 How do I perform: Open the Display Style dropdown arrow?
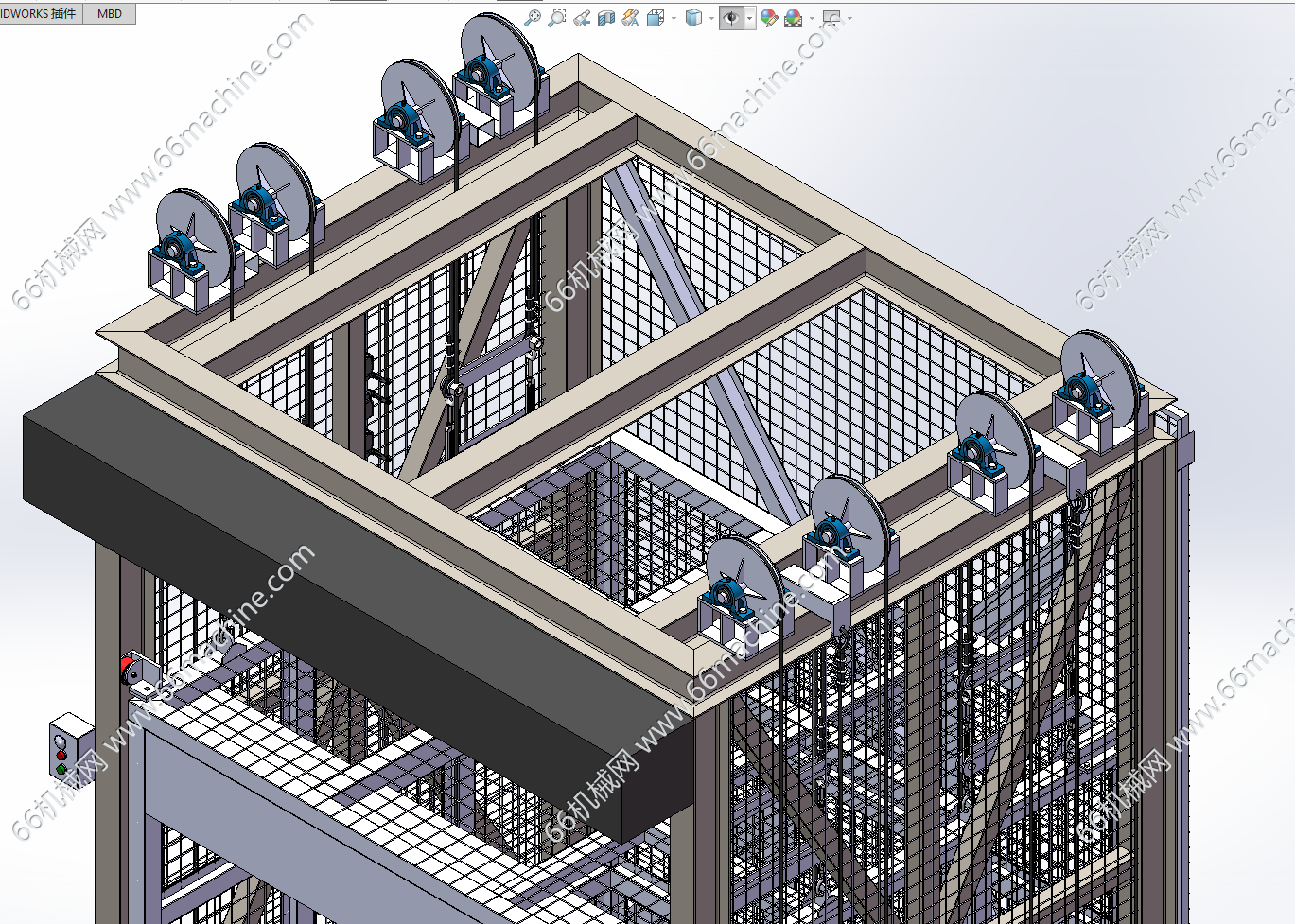click(x=711, y=18)
